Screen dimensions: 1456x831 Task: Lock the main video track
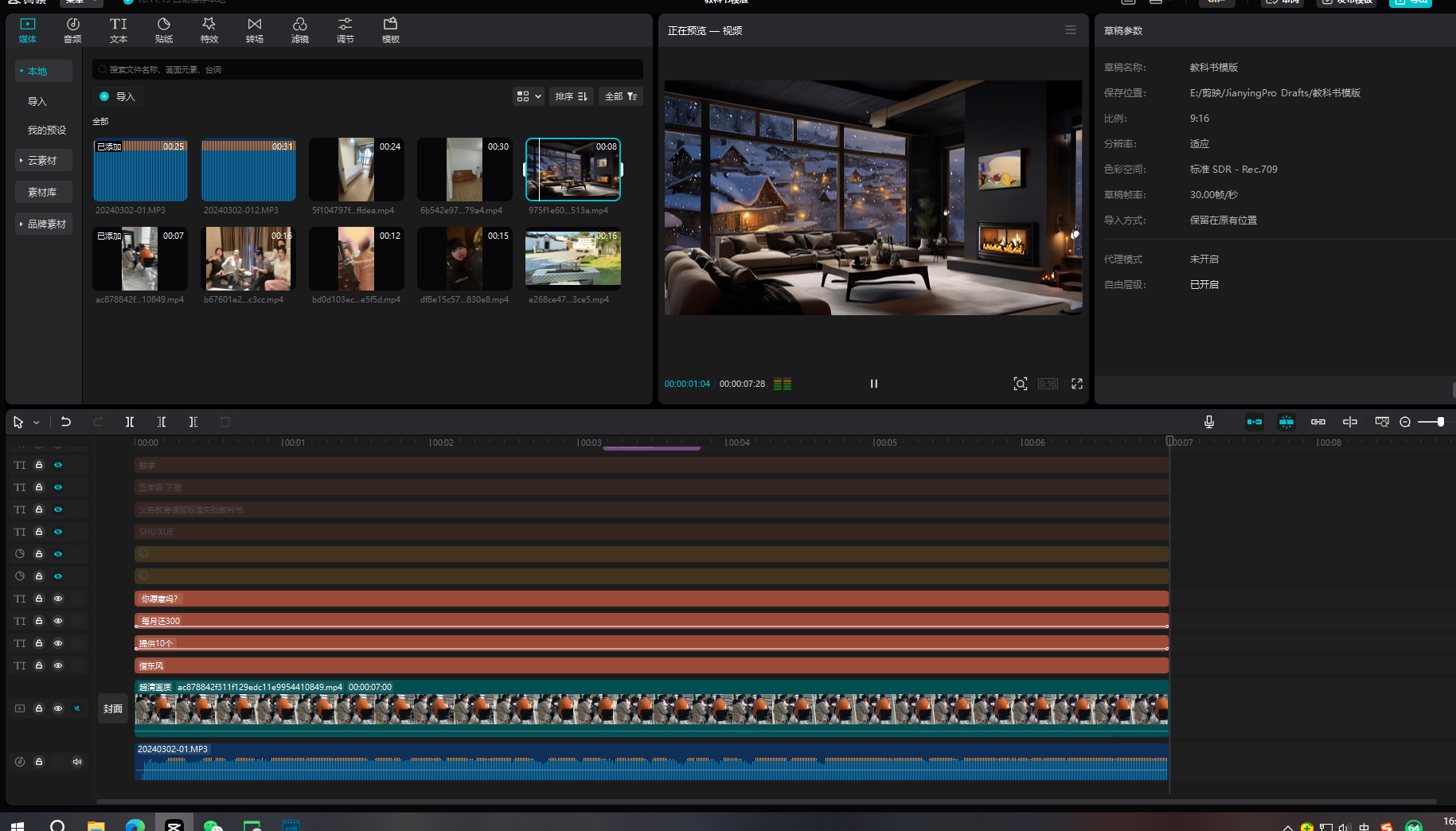[39, 708]
